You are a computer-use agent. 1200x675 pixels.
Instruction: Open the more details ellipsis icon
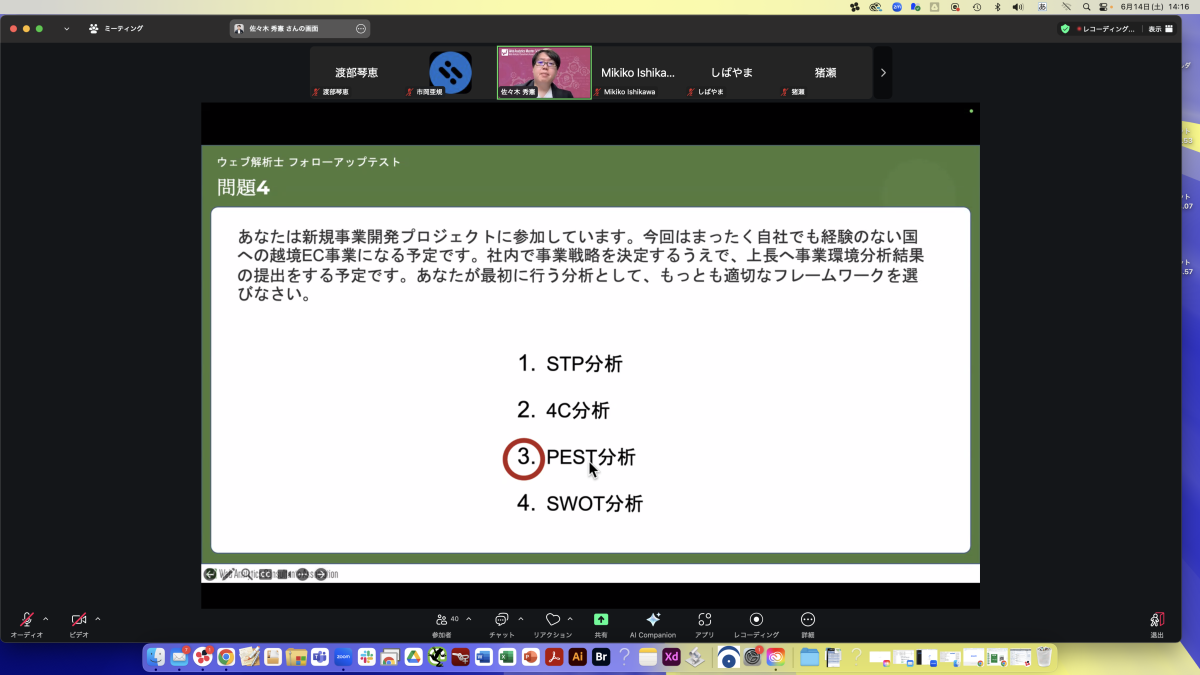(808, 620)
